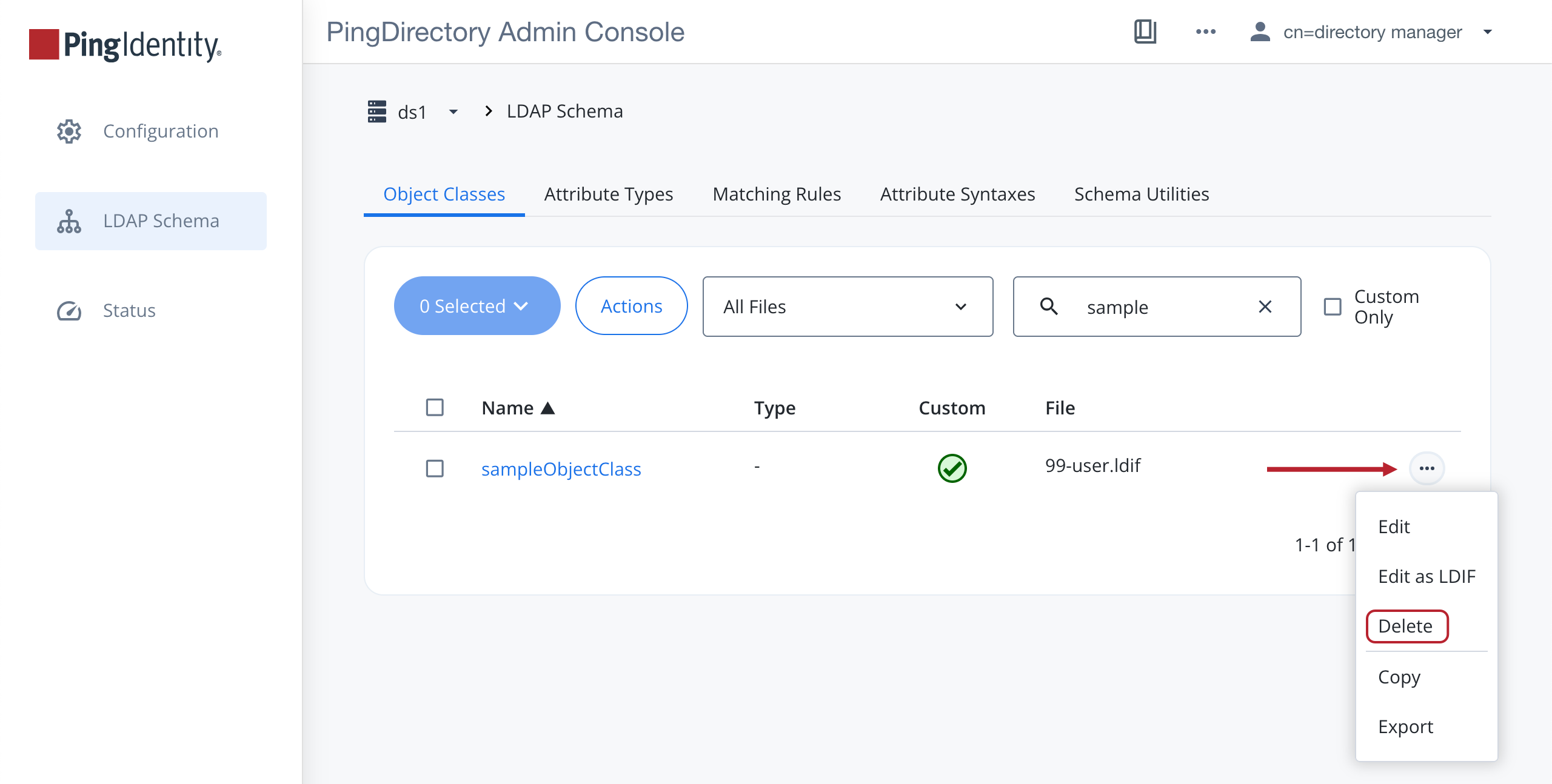Click the ds1 server stack icon

(376, 111)
